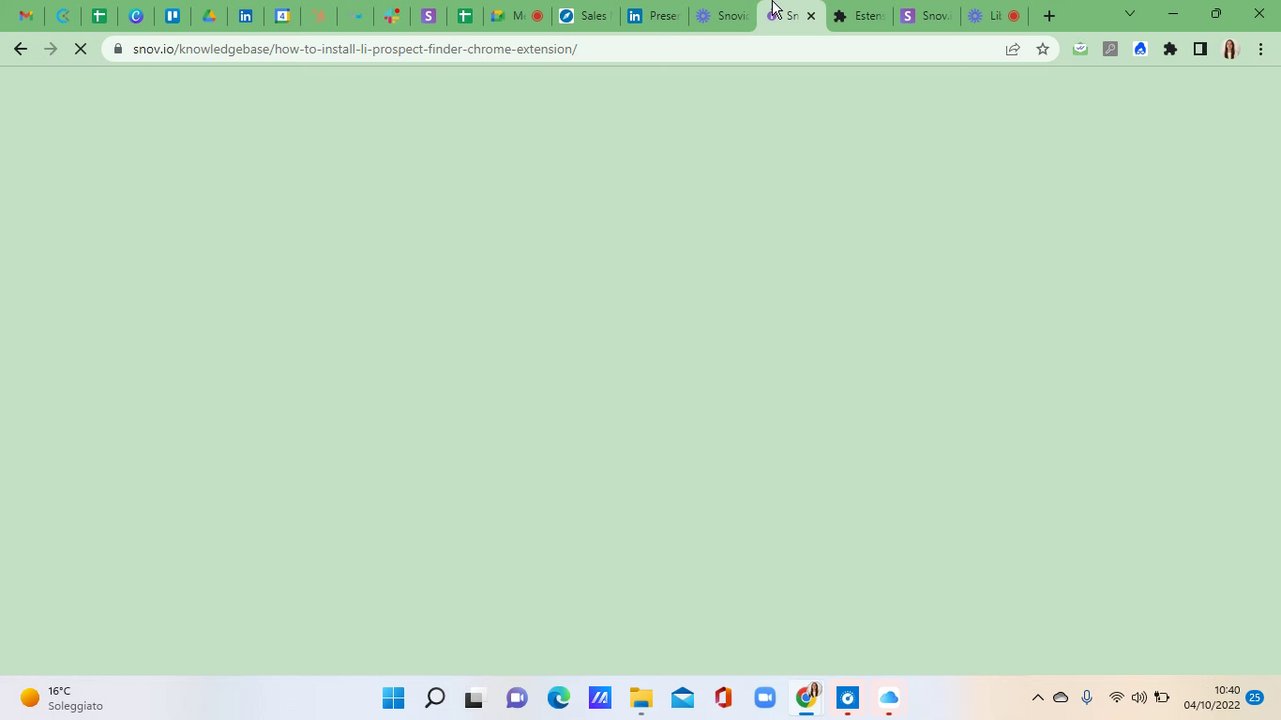Toggle the browser side panel

pos(1200,49)
